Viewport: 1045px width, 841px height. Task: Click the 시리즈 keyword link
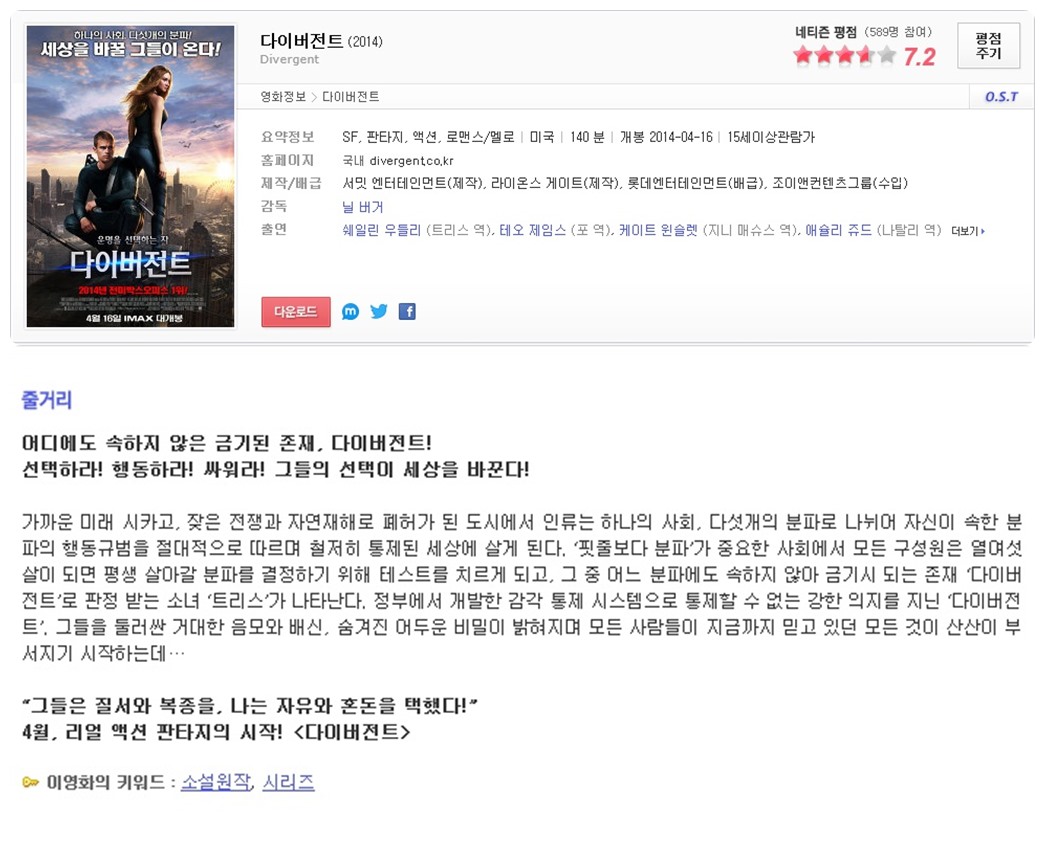point(288,782)
